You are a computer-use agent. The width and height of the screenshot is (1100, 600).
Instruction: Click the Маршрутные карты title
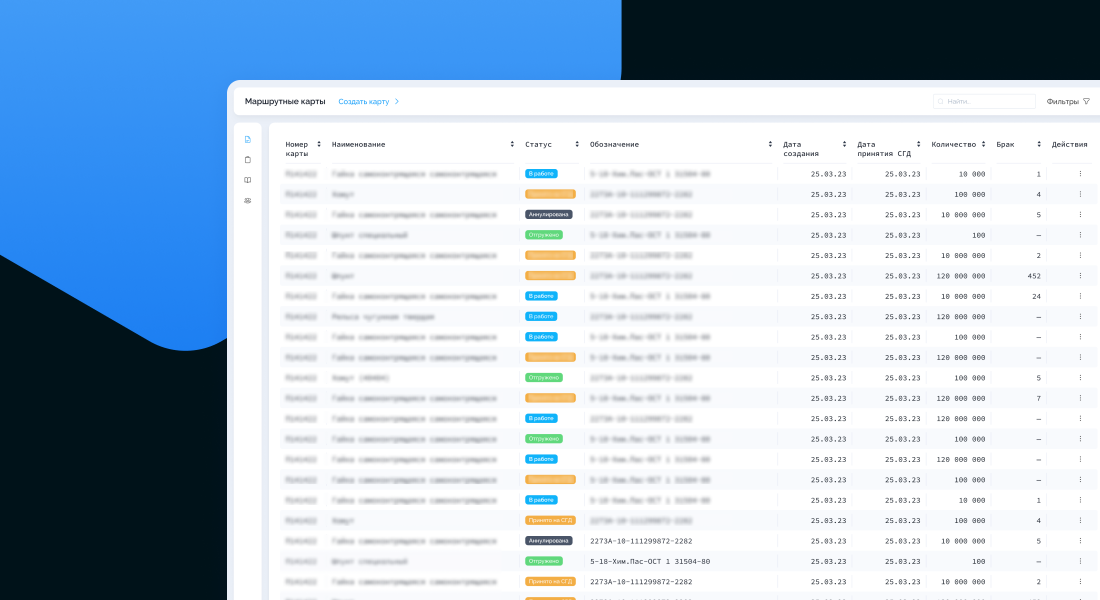(285, 101)
